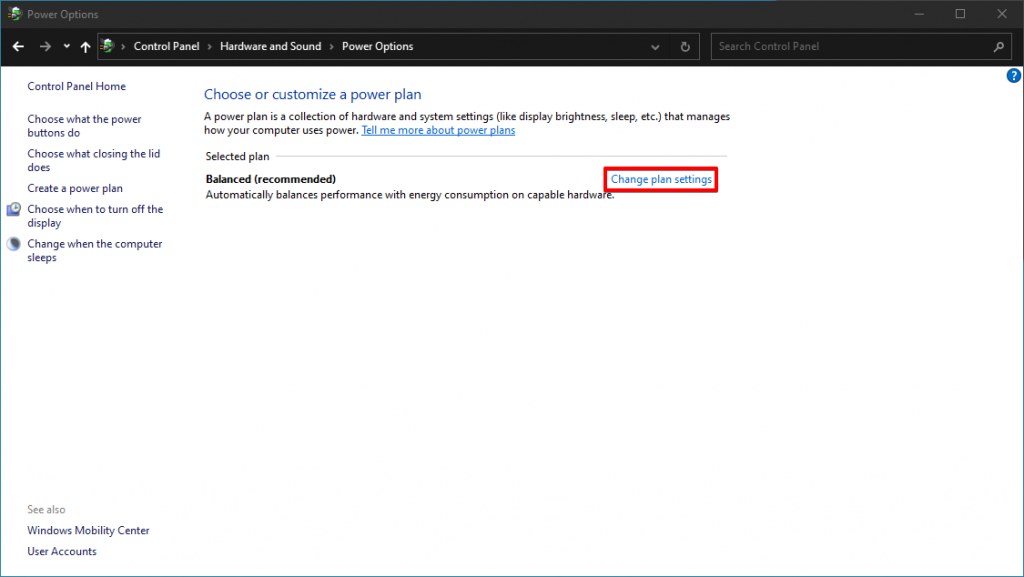Screen dimensions: 1024x577
Task: Expand chevron after Control Panel breadcrumb
Action: (x=210, y=46)
